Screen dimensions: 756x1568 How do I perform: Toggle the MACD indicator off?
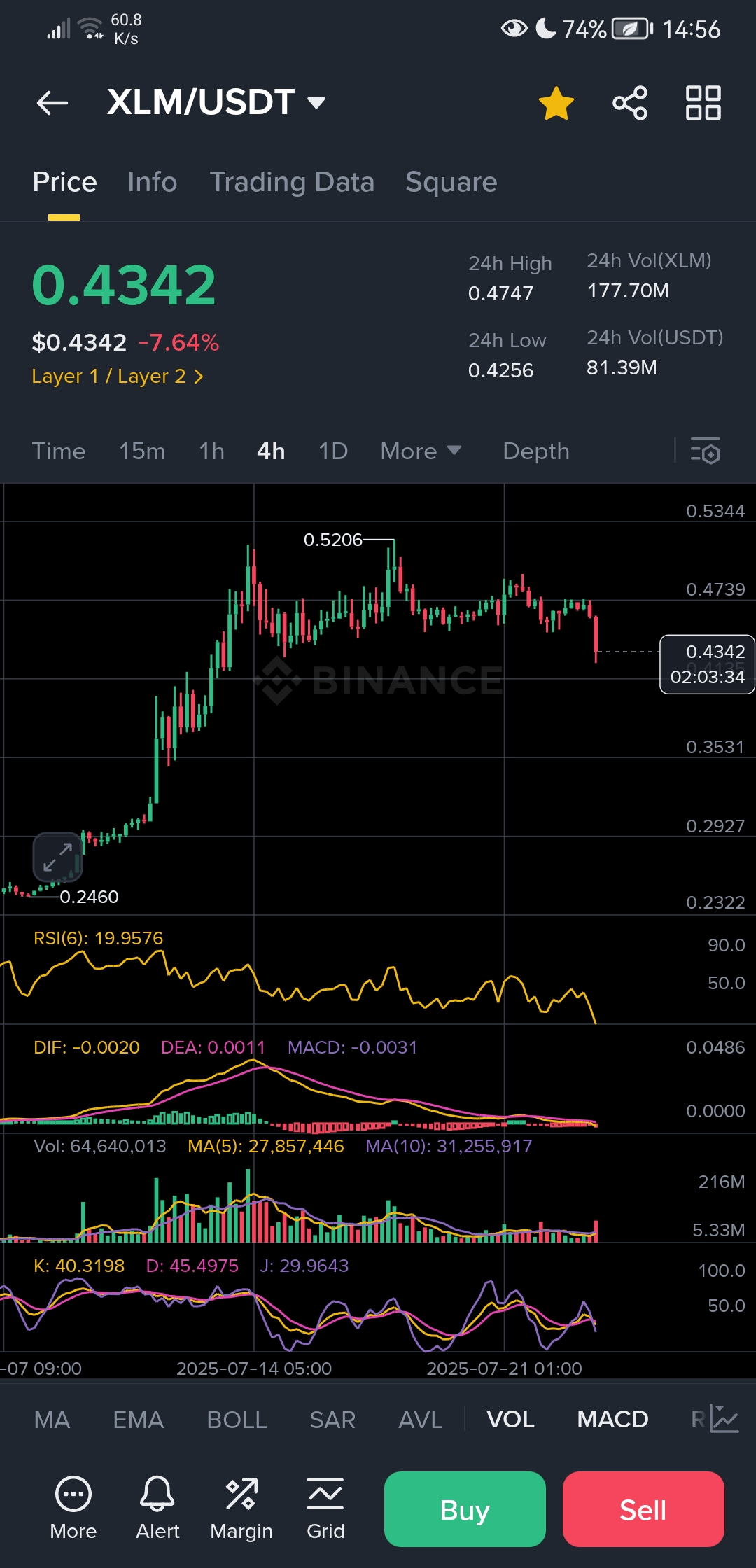612,1420
